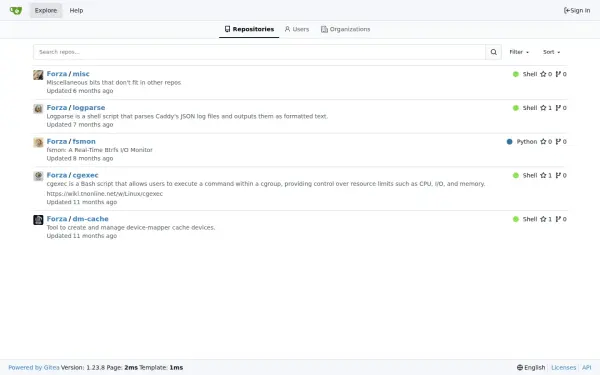Open the Powered by Gitea link

click(34, 367)
